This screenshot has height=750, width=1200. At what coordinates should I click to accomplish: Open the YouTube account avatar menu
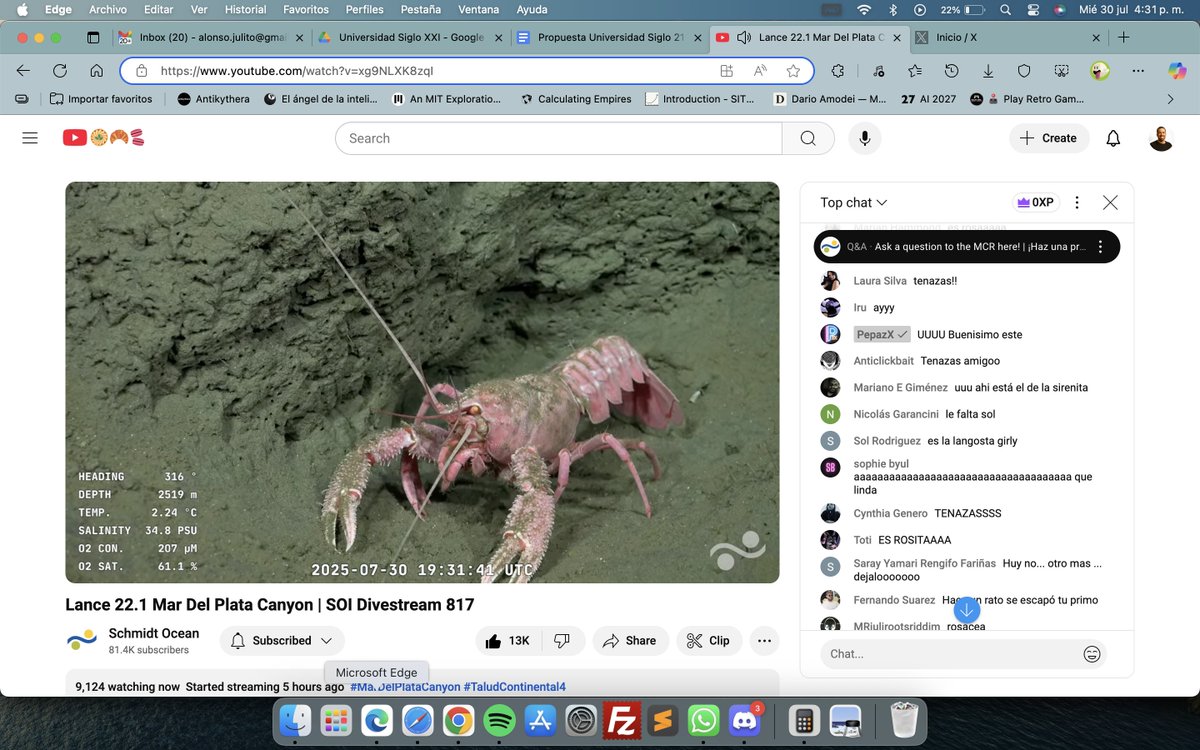pyautogui.click(x=1161, y=138)
